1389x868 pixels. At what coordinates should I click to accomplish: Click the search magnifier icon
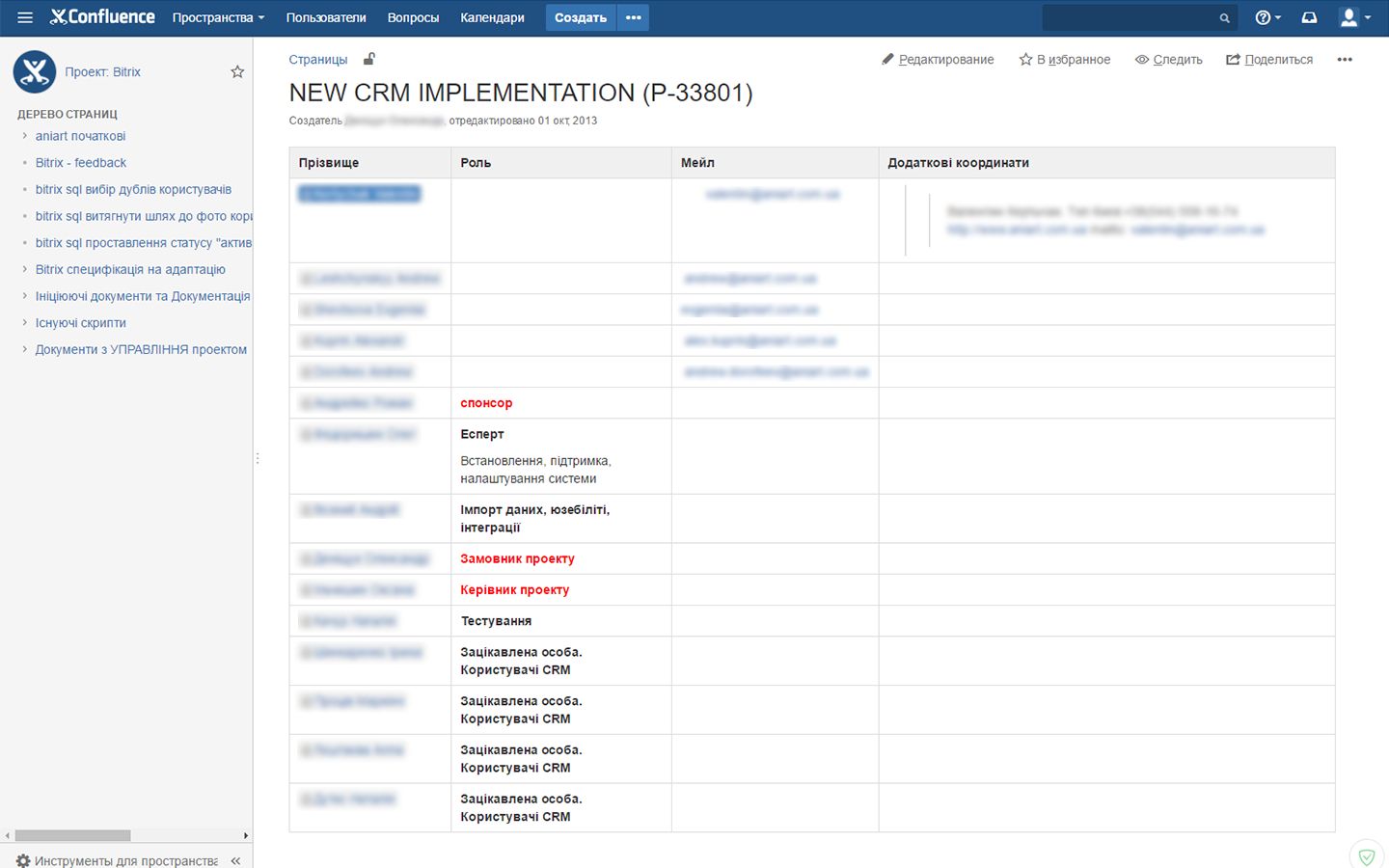tap(1224, 17)
